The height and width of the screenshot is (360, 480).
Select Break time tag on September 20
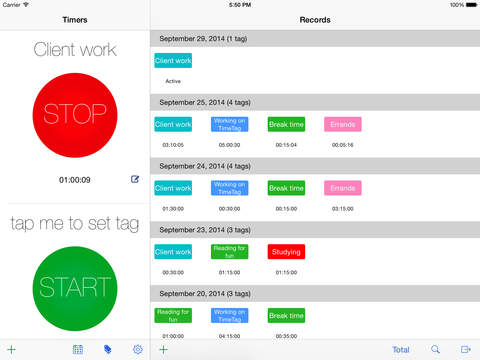pyautogui.click(x=286, y=315)
